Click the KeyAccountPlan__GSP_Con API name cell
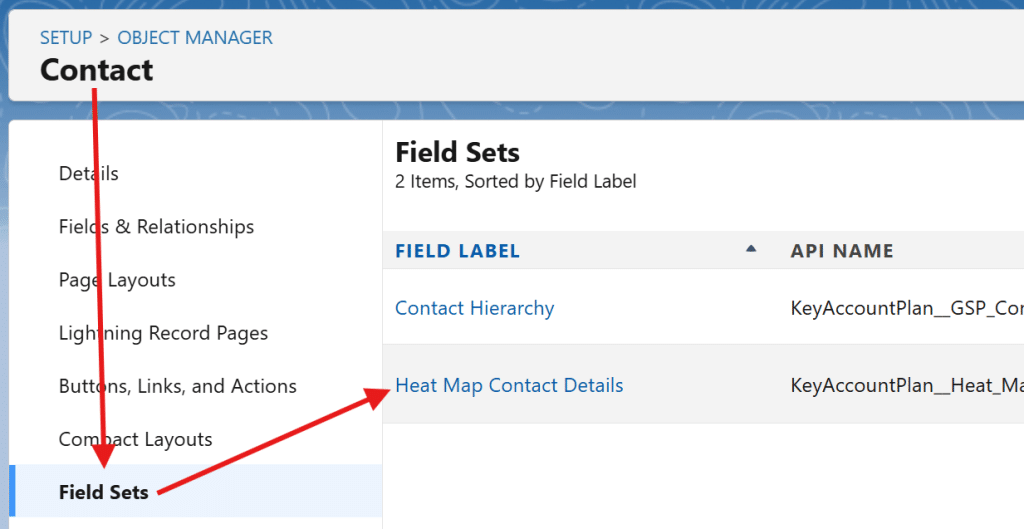 (x=906, y=308)
